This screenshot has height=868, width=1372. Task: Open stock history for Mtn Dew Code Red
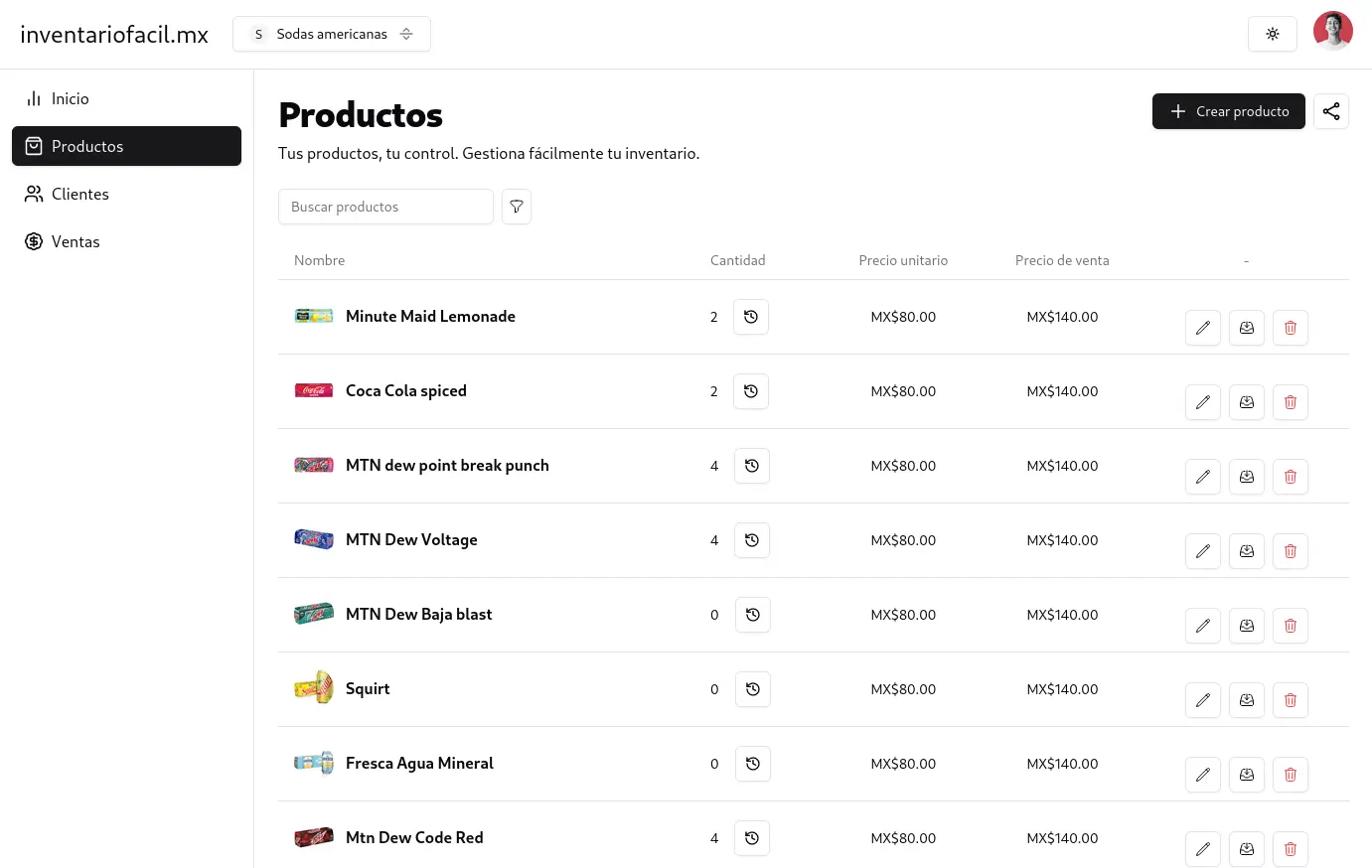(x=752, y=838)
